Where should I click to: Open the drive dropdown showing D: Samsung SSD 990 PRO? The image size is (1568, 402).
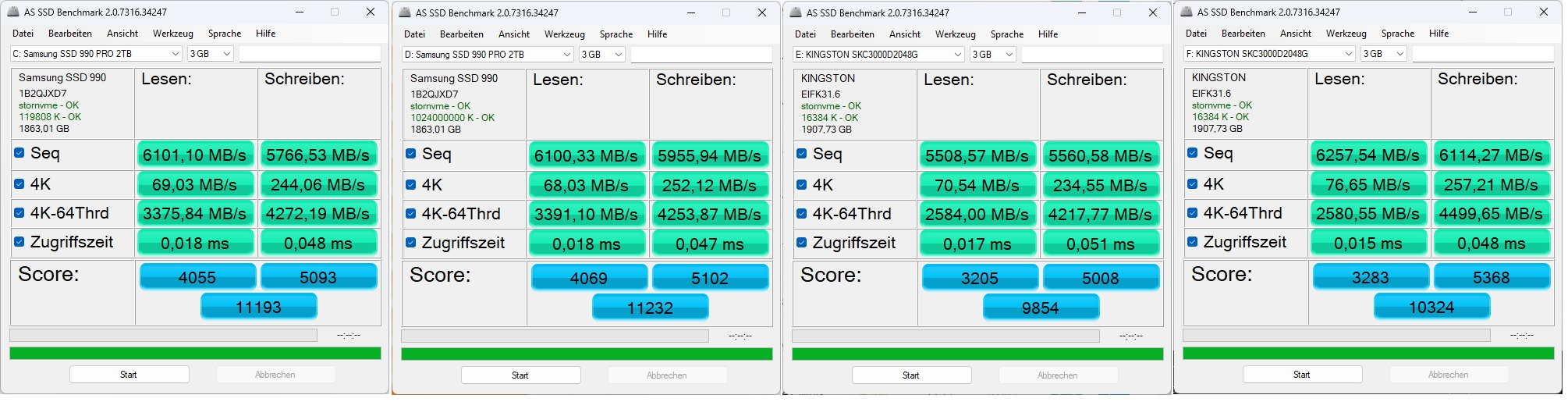click(488, 55)
